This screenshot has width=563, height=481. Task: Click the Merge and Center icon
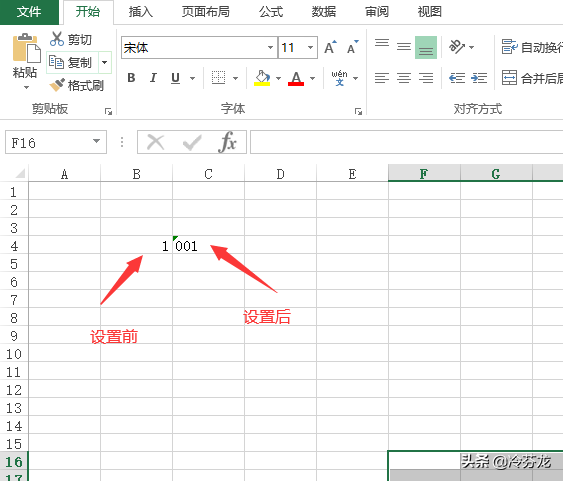[x=509, y=78]
